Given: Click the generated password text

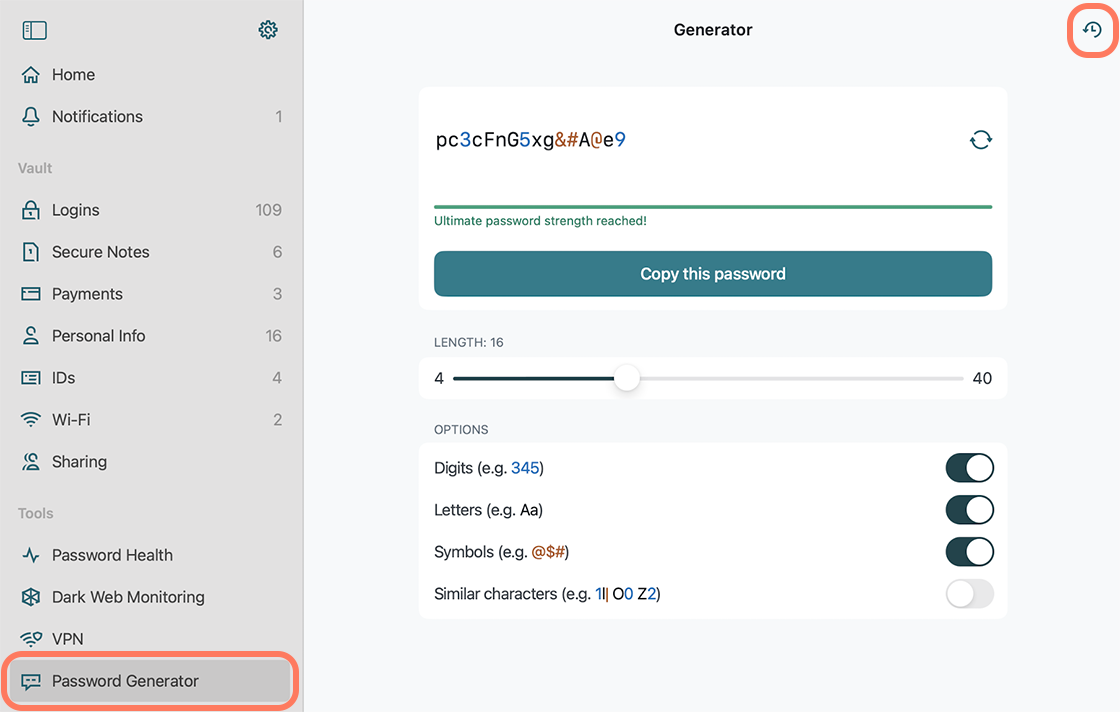Looking at the screenshot, I should pos(531,140).
